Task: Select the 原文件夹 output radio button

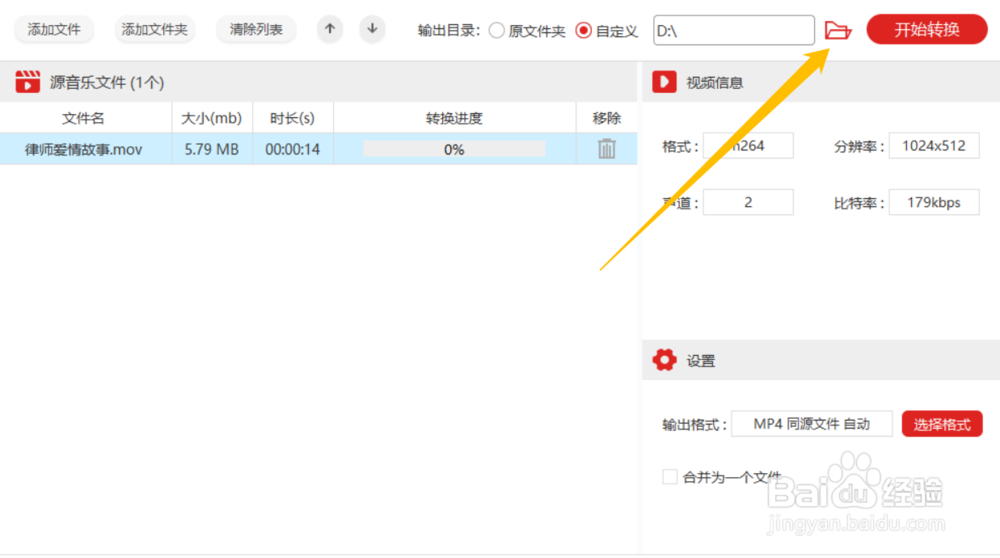Action: [x=497, y=31]
